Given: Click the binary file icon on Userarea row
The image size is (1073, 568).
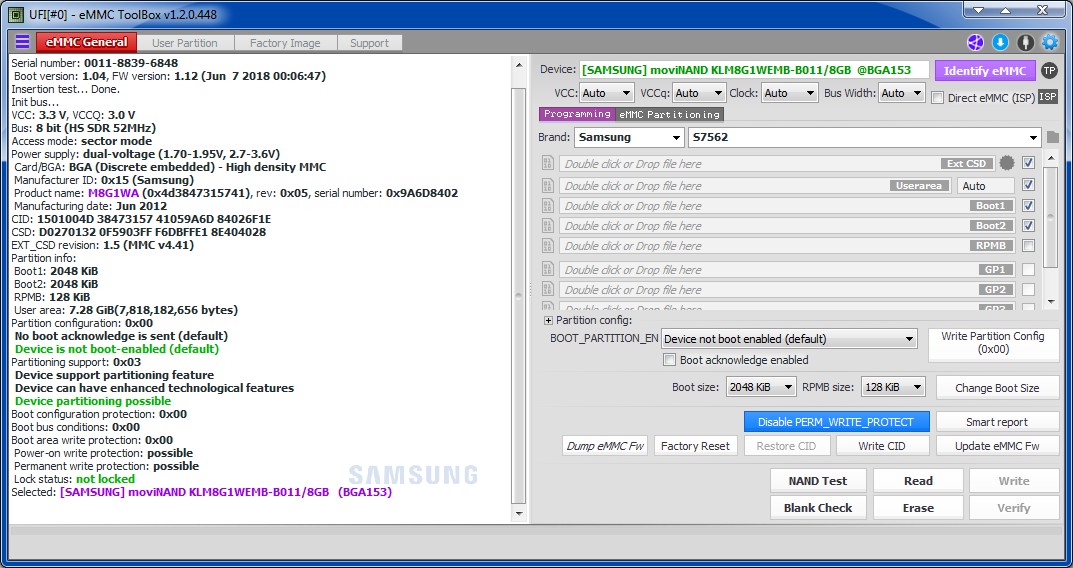Looking at the screenshot, I should click(547, 185).
